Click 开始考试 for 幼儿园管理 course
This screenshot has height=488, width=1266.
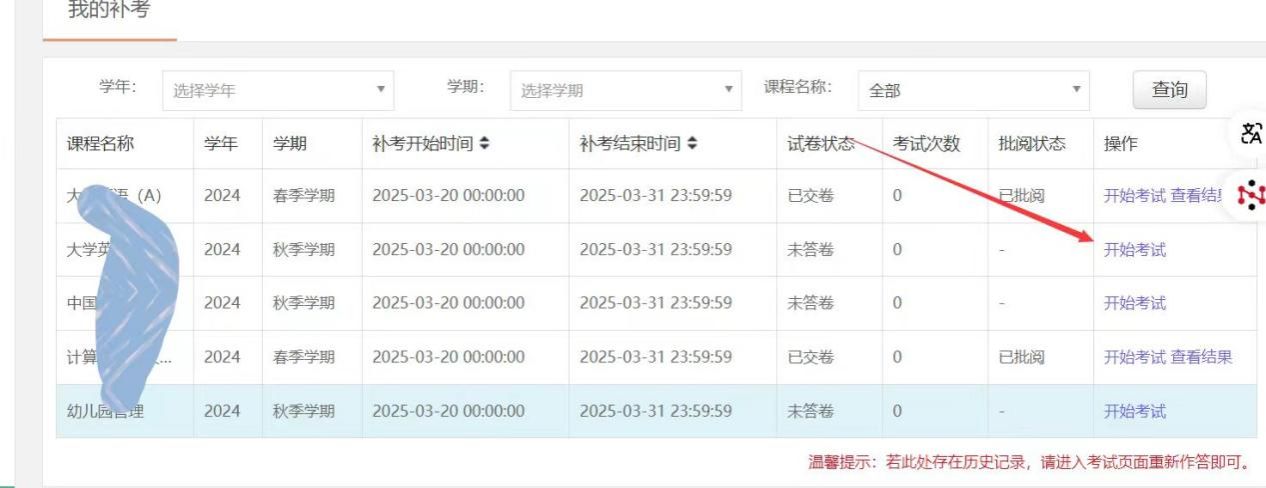click(x=1134, y=411)
